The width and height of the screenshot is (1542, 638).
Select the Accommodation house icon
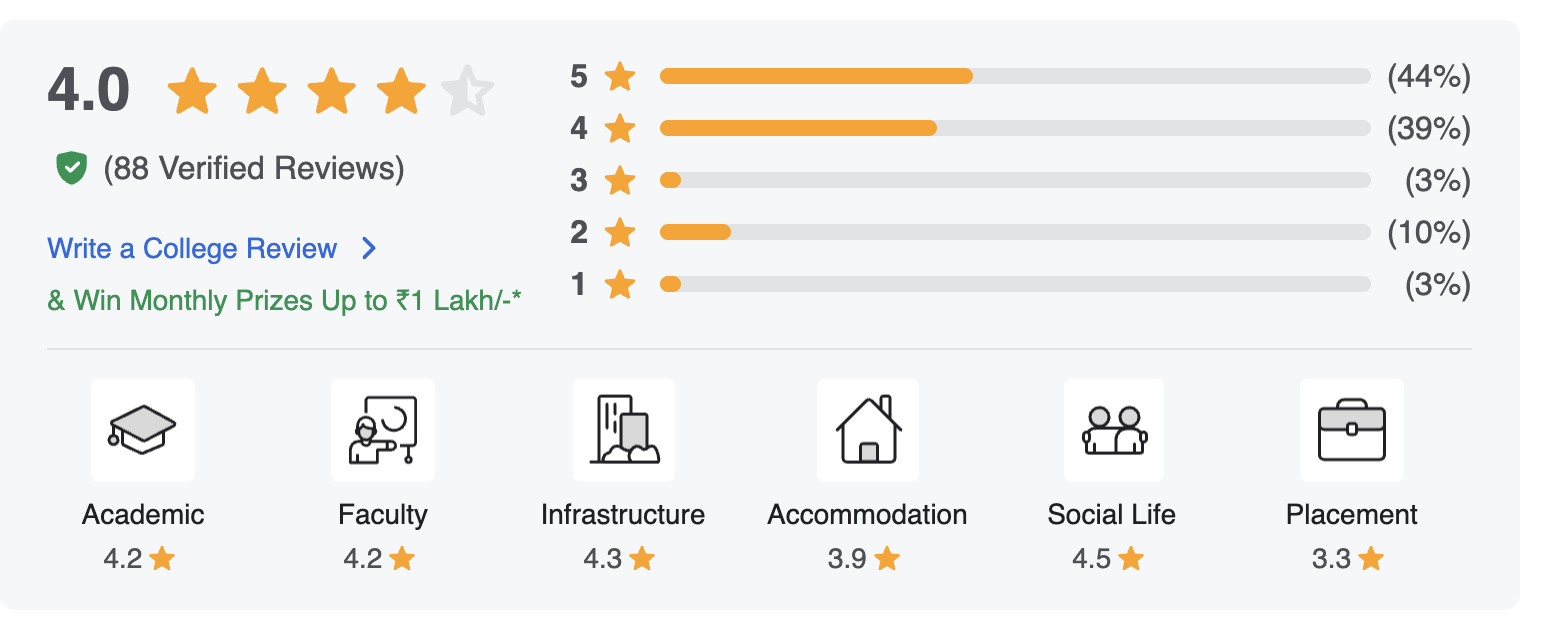[867, 429]
